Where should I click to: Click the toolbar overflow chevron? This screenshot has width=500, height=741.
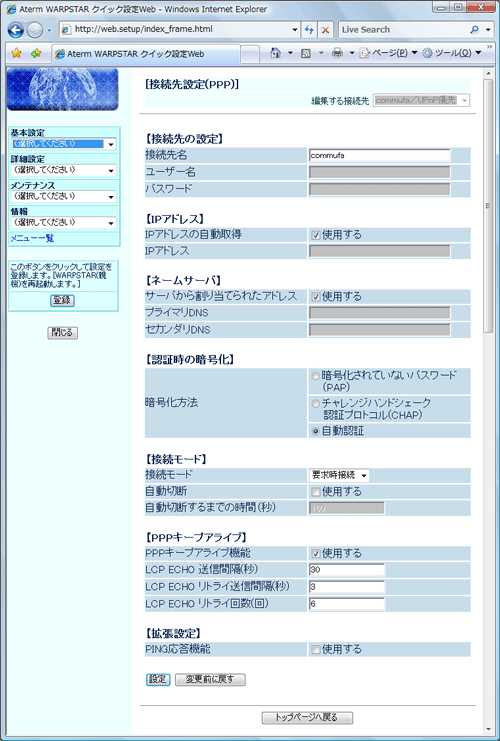489,47
